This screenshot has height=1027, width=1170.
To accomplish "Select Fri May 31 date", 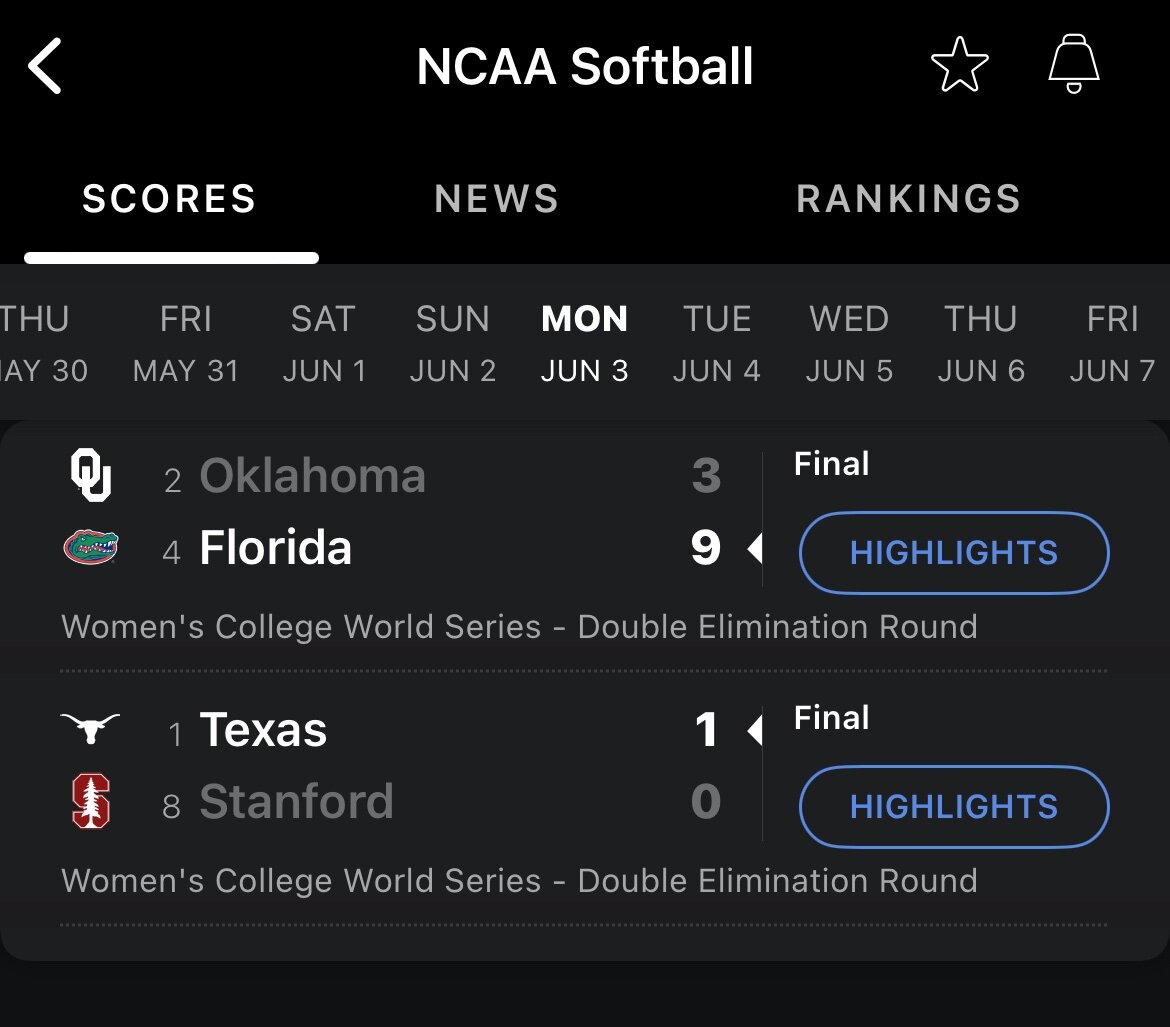I will pos(186,344).
